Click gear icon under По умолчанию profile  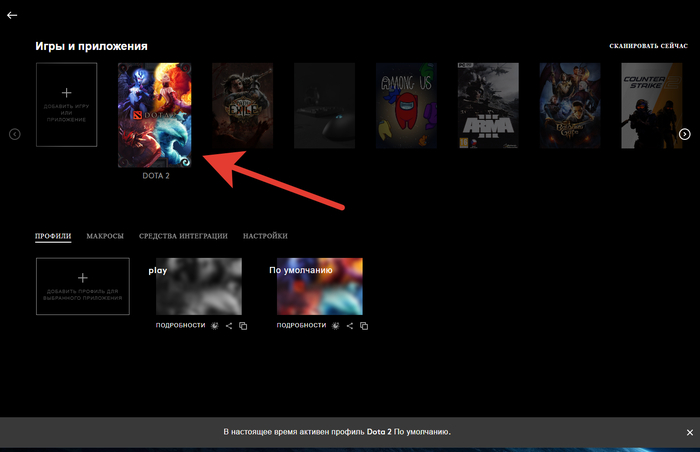coord(336,326)
